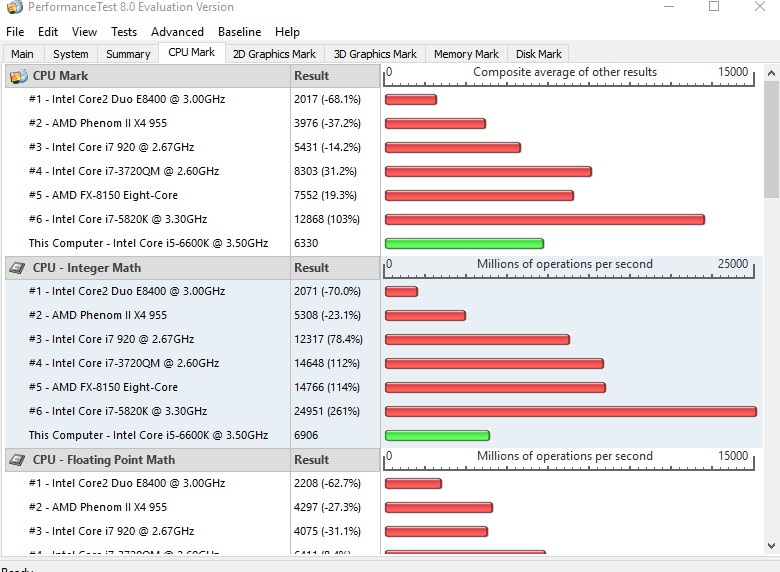Viewport: 780px width, 572px height.
Task: Open the Baseline menu
Action: [239, 32]
